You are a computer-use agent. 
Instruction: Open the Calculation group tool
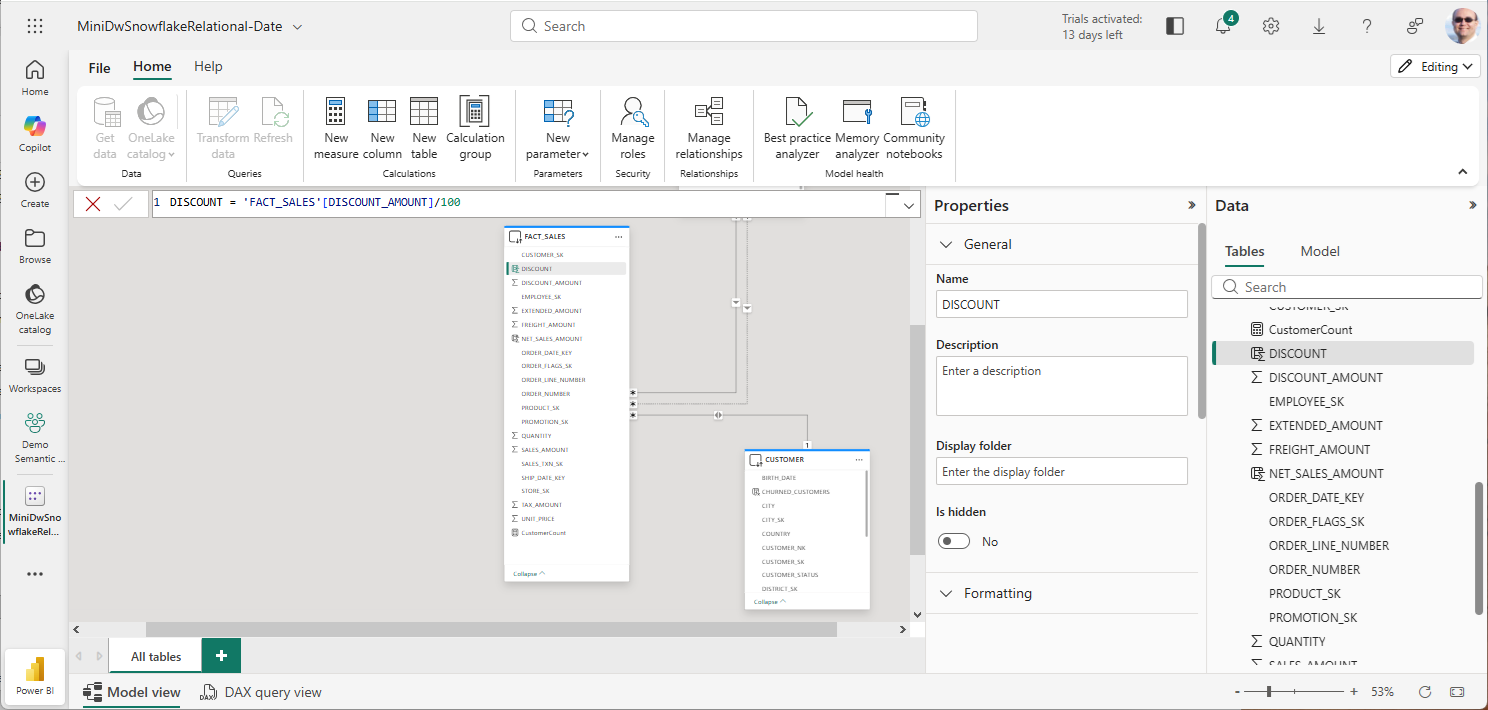pyautogui.click(x=474, y=112)
